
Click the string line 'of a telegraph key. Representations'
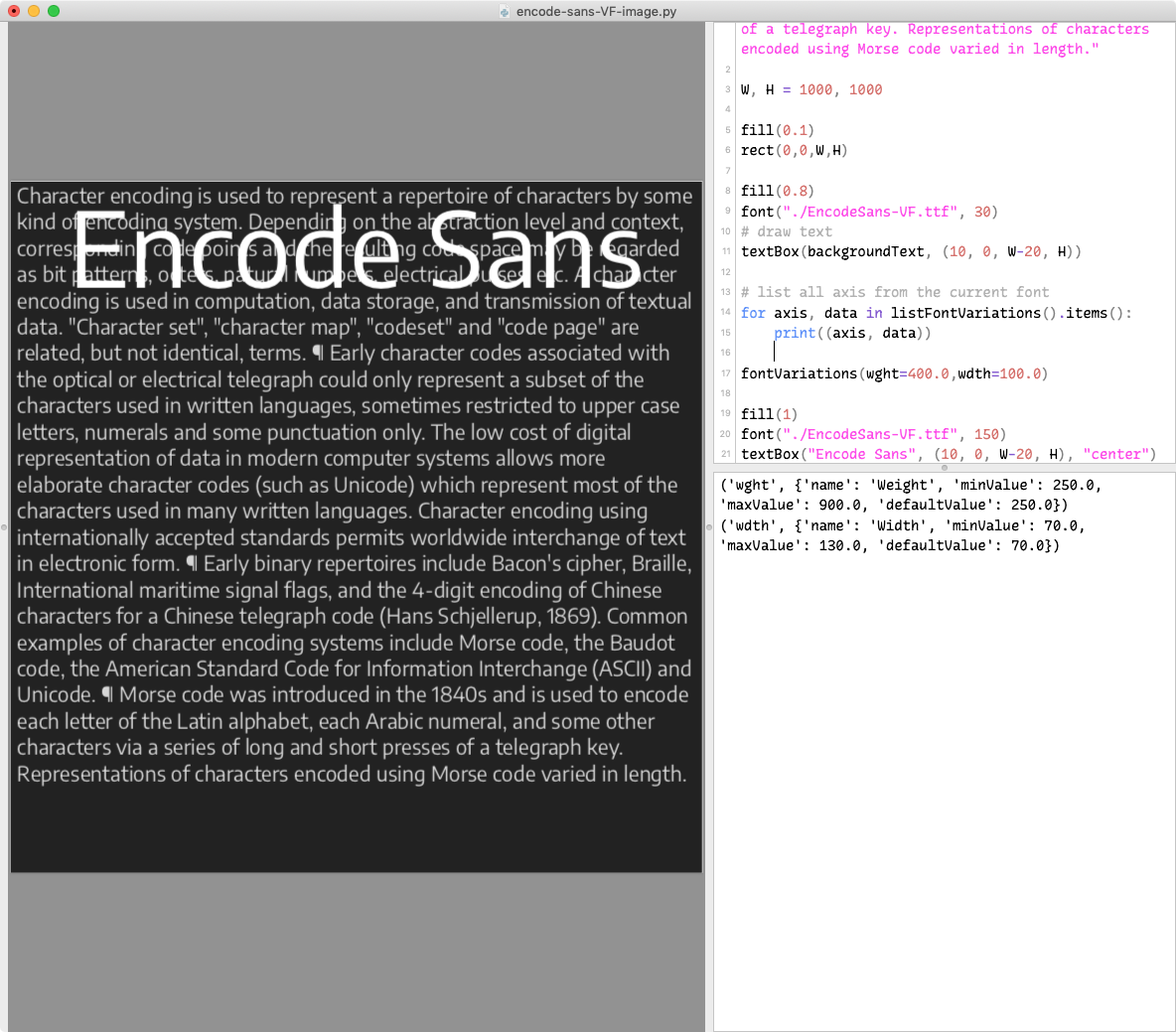pyautogui.click(x=945, y=29)
